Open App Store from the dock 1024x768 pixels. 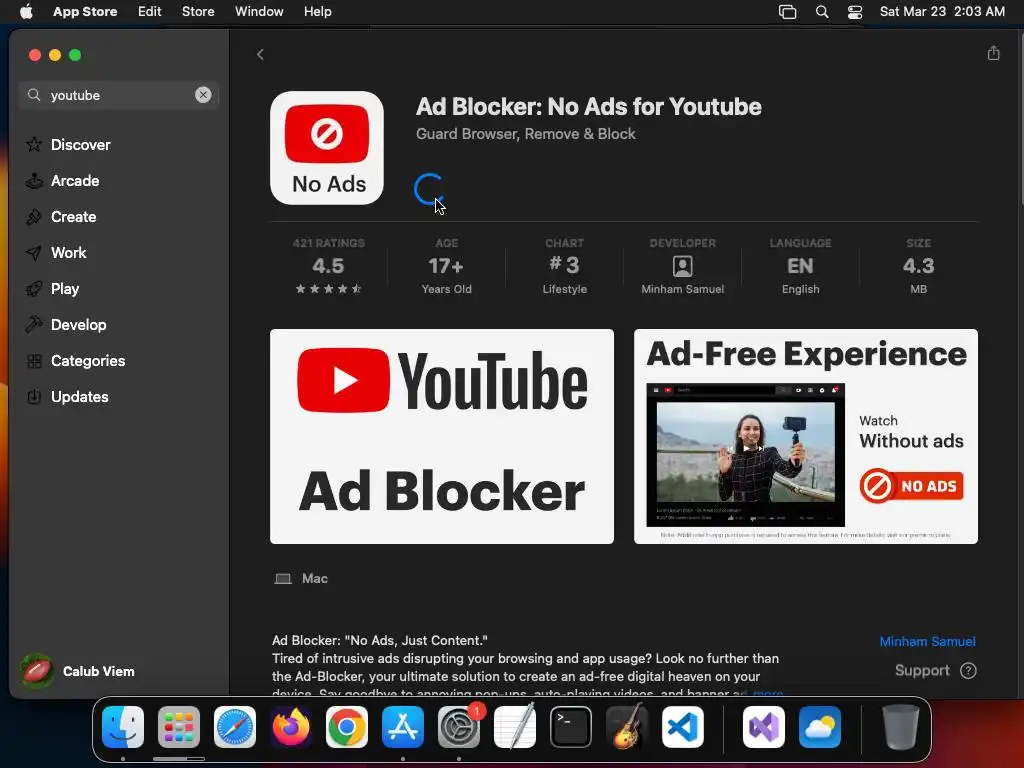403,727
